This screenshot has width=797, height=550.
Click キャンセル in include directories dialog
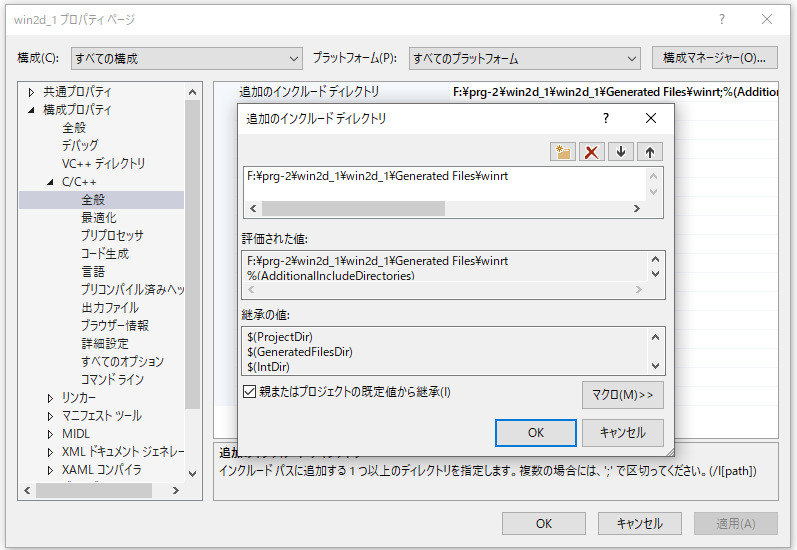click(623, 433)
